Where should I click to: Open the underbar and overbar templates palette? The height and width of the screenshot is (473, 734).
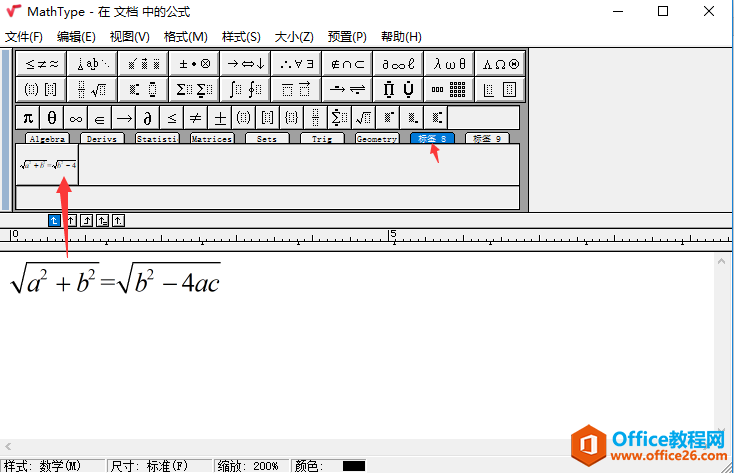(296, 89)
